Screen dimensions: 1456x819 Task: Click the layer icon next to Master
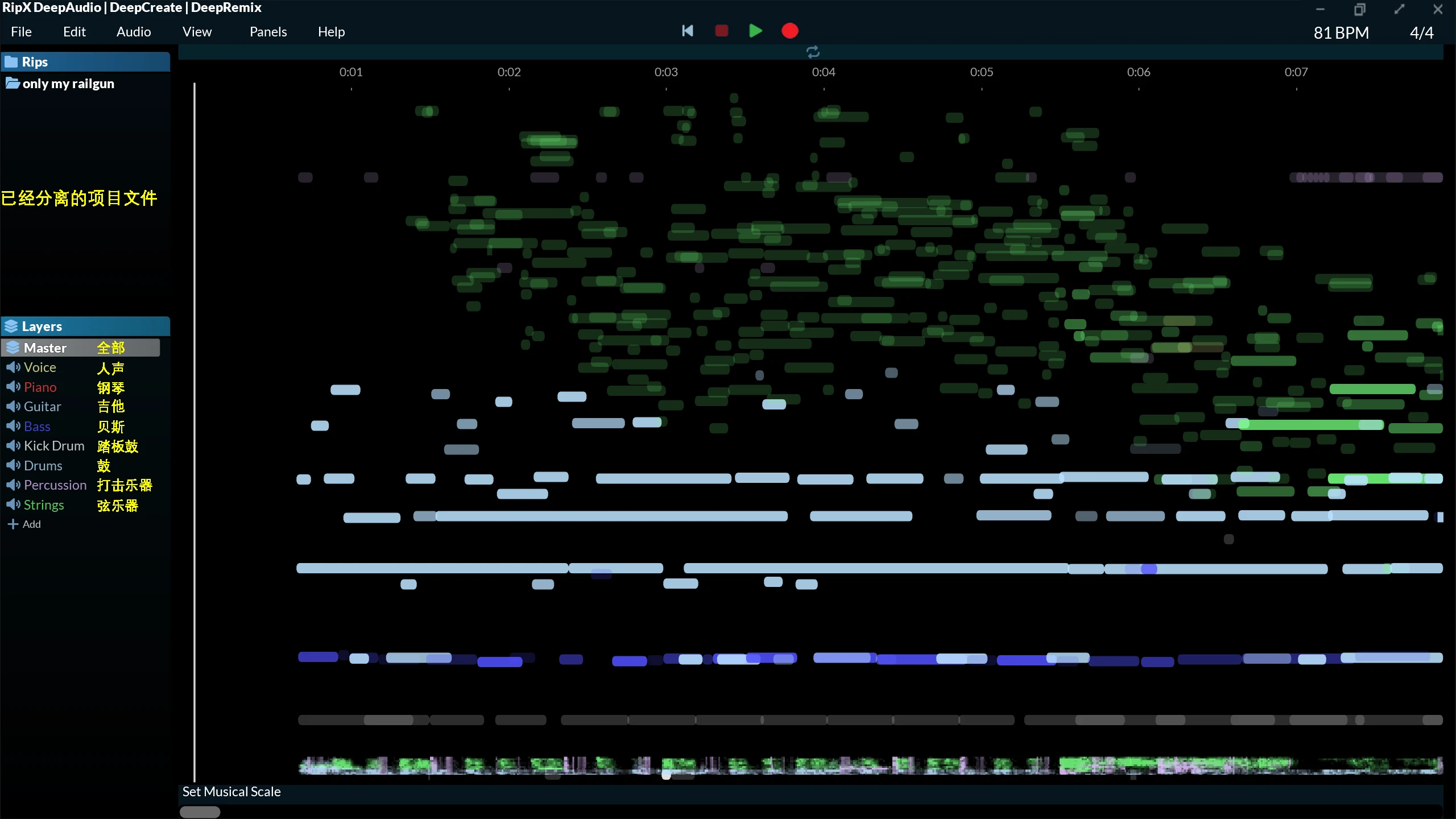point(13,347)
